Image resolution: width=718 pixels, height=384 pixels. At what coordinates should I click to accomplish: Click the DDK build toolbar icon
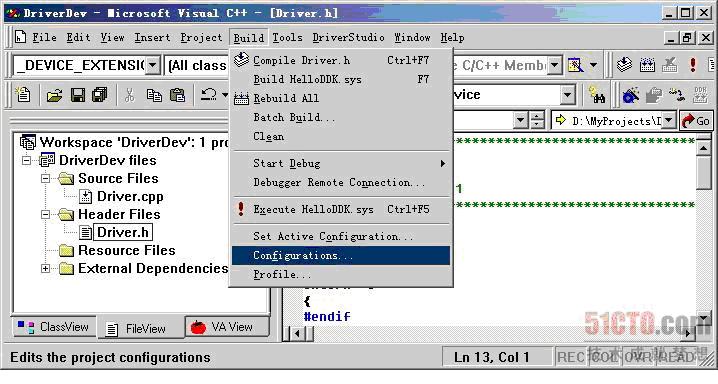(700, 94)
